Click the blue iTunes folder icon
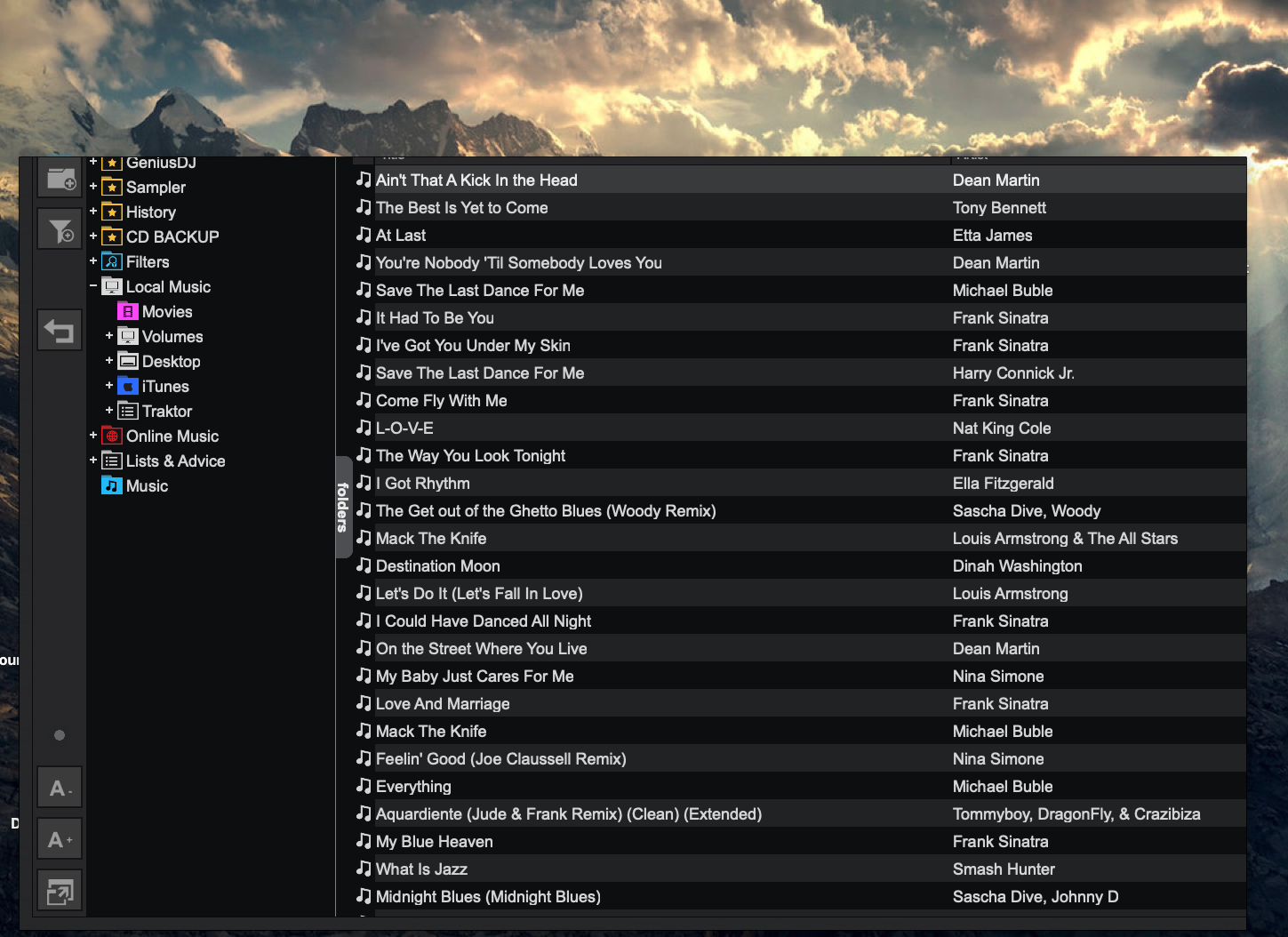 (128, 386)
